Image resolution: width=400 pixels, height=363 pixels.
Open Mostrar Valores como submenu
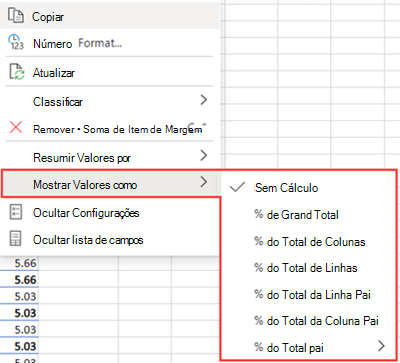111,184
